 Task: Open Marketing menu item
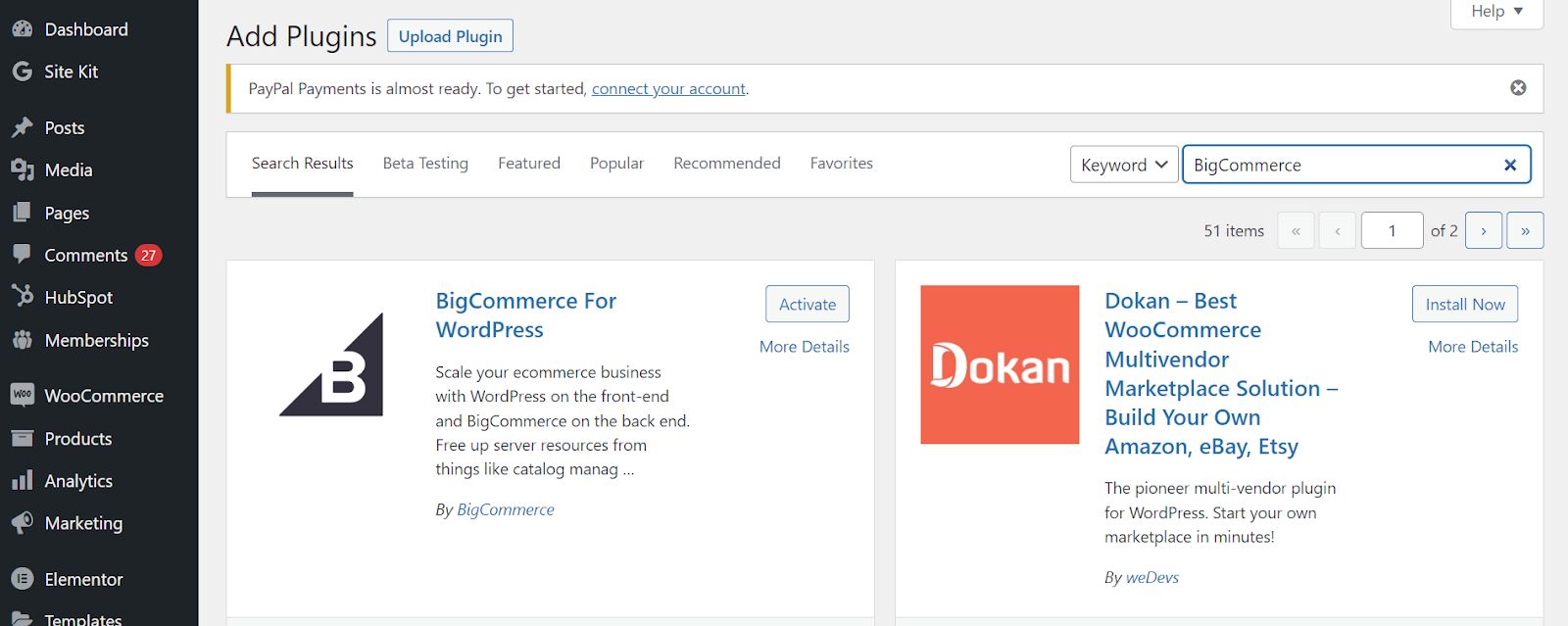click(x=83, y=523)
